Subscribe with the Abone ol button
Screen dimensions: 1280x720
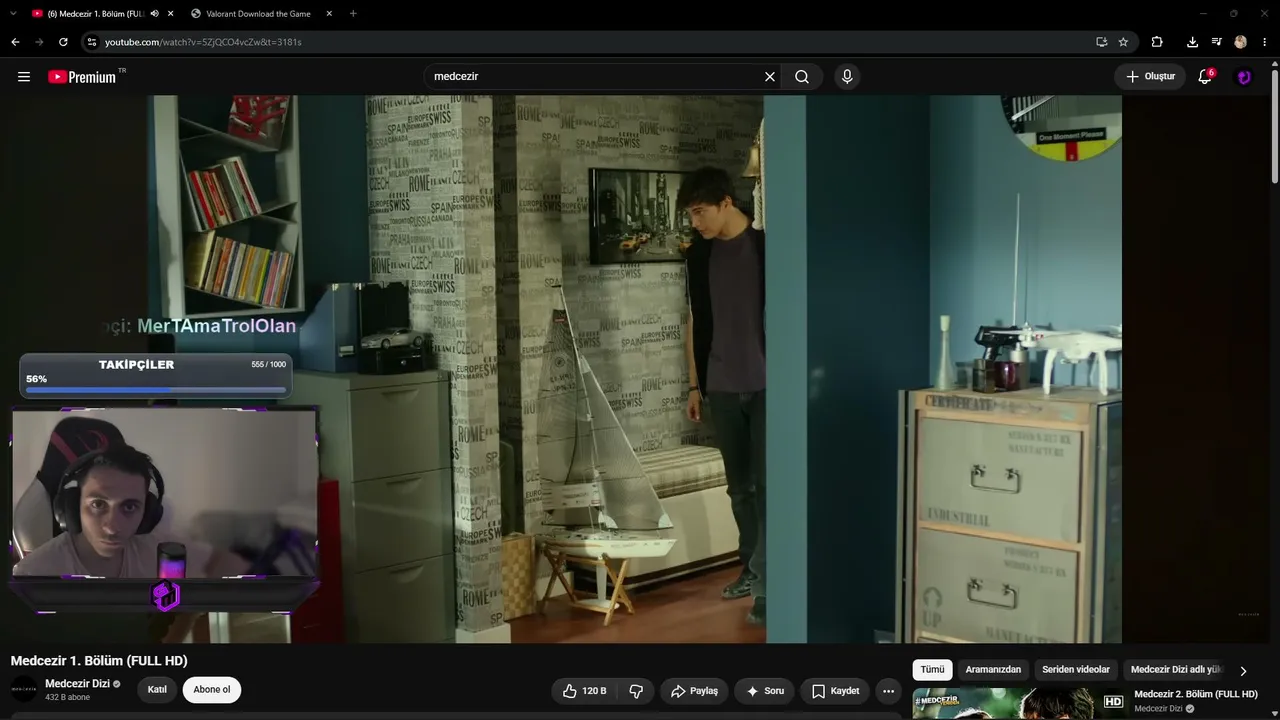point(212,690)
